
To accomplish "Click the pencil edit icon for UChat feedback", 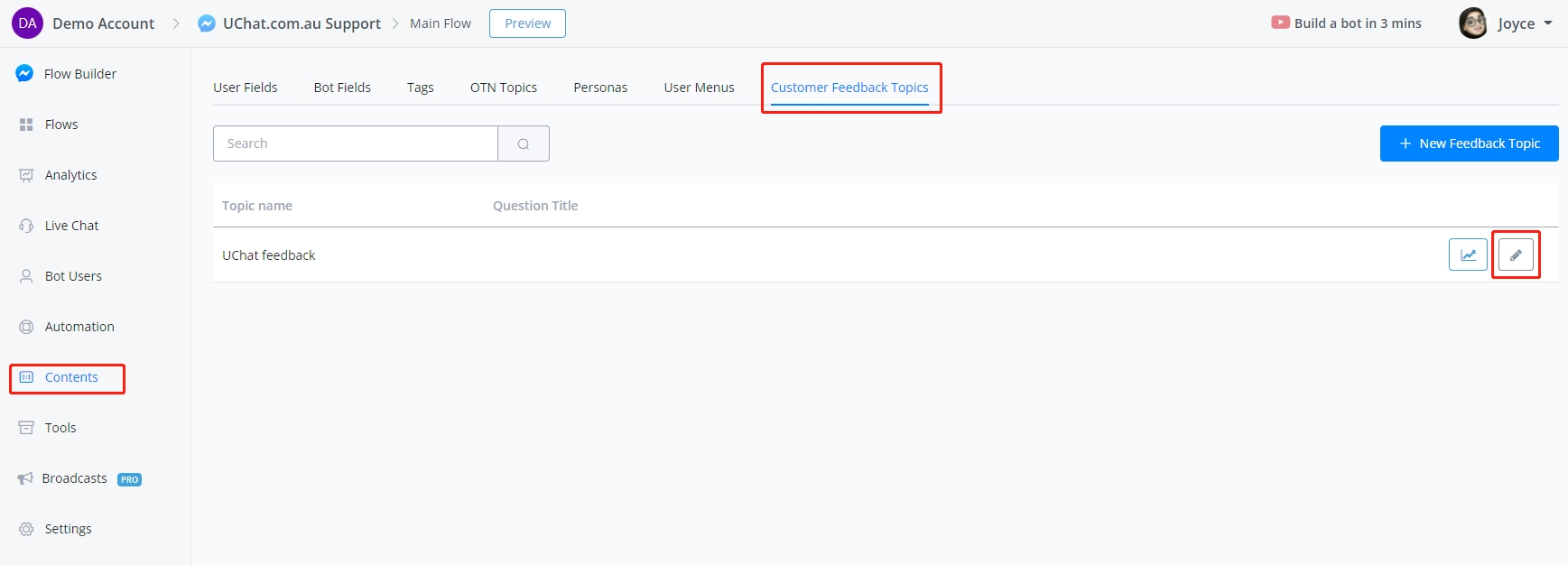I will (x=1516, y=255).
